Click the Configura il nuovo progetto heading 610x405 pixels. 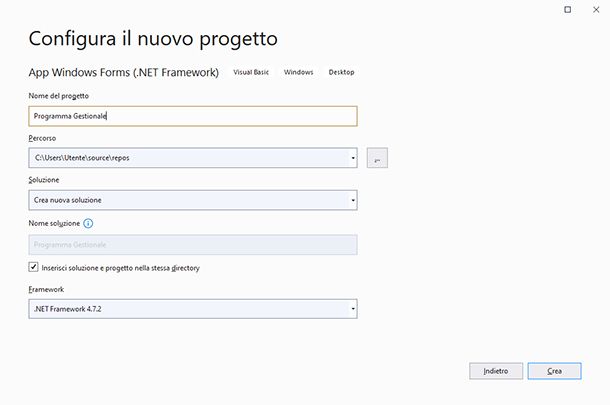(x=153, y=39)
